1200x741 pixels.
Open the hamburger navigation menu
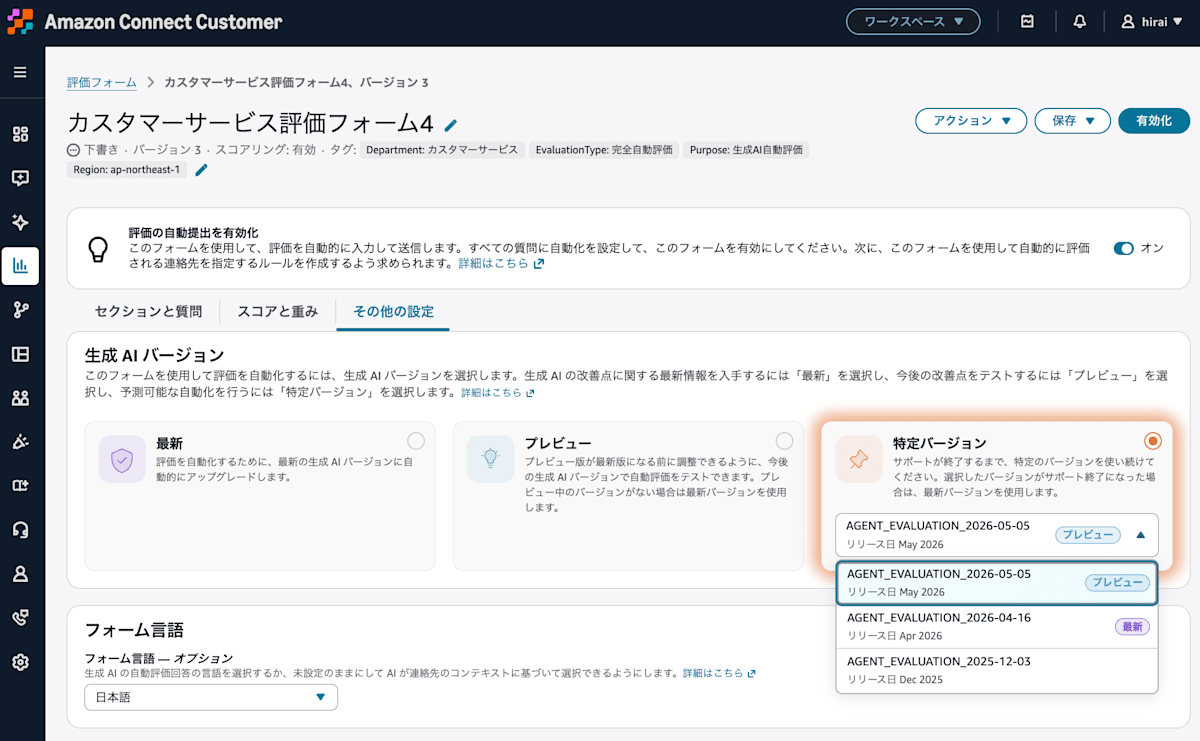click(x=20, y=72)
